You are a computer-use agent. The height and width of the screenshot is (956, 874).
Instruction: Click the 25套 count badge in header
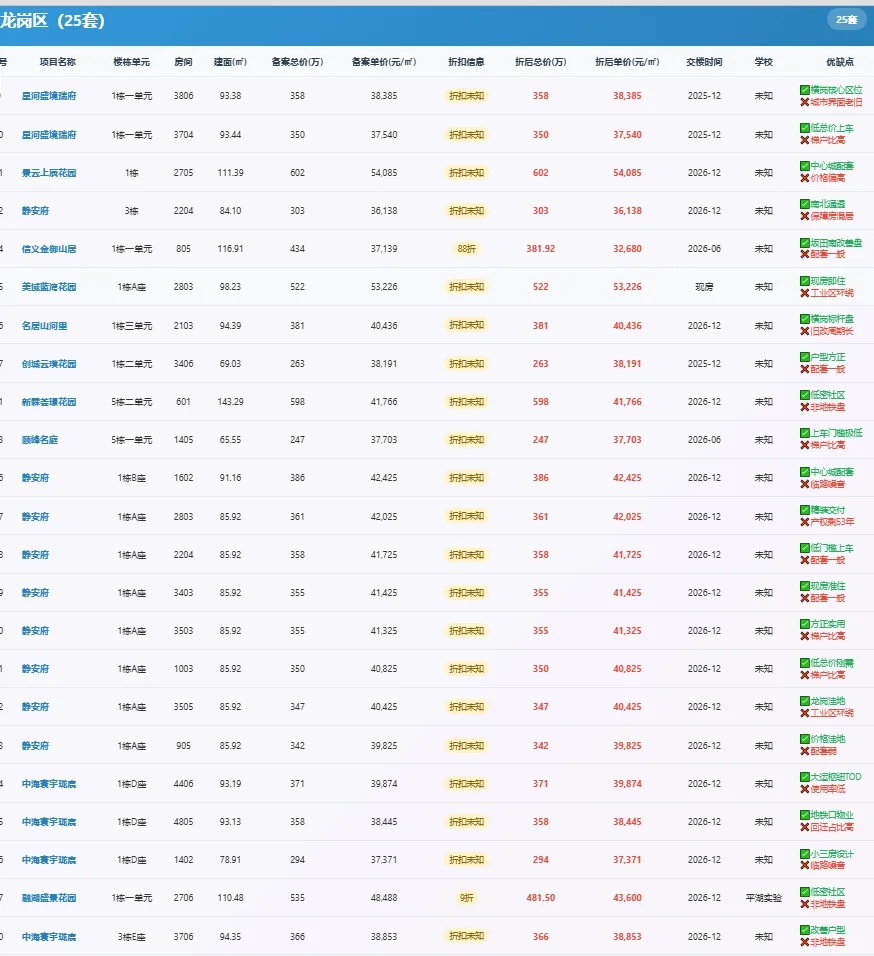click(846, 20)
